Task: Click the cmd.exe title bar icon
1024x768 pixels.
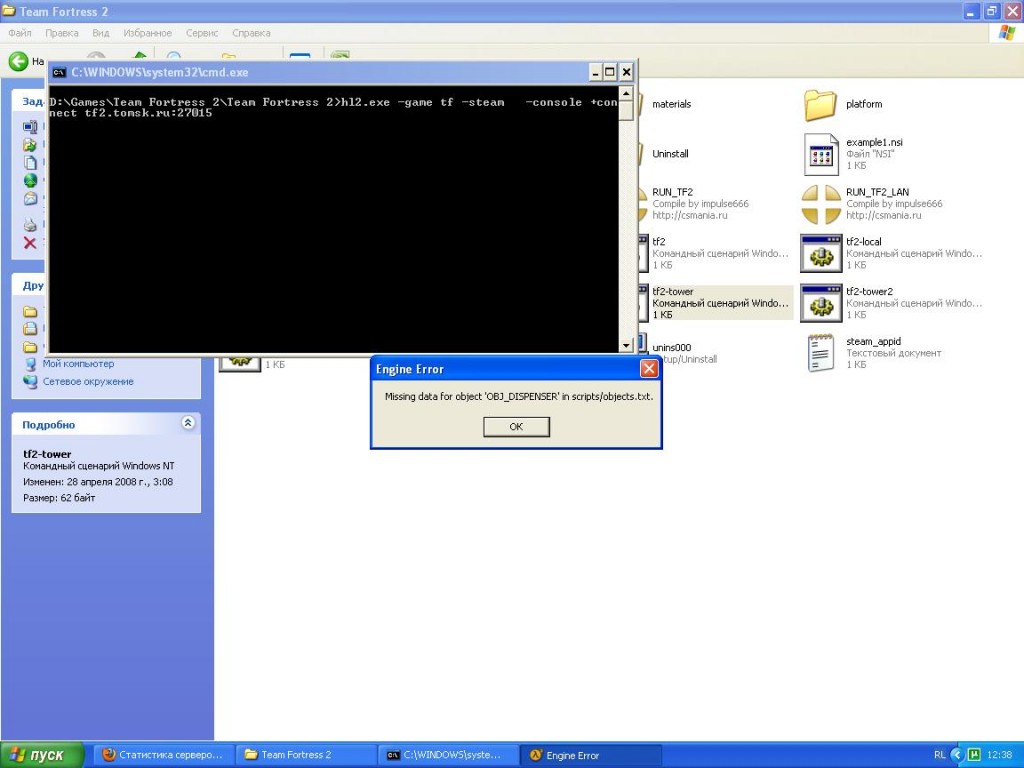Action: [59, 72]
